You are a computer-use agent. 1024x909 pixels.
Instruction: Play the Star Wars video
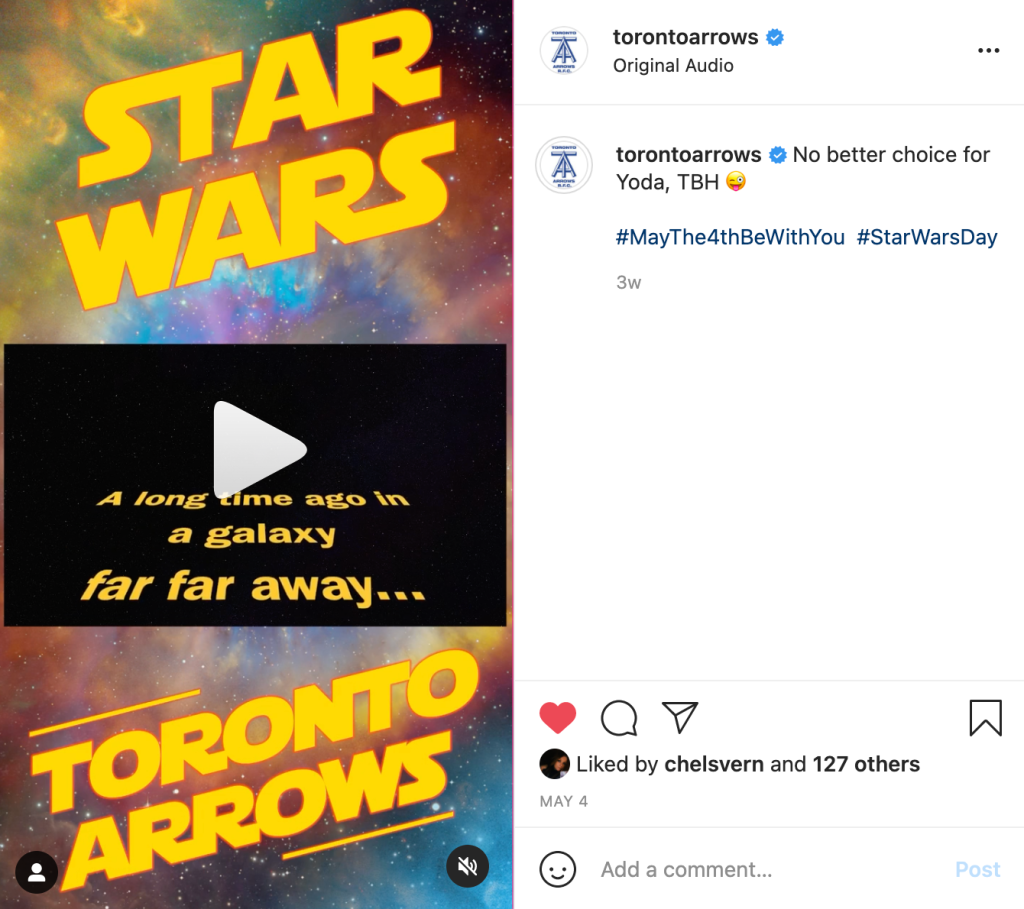point(259,449)
